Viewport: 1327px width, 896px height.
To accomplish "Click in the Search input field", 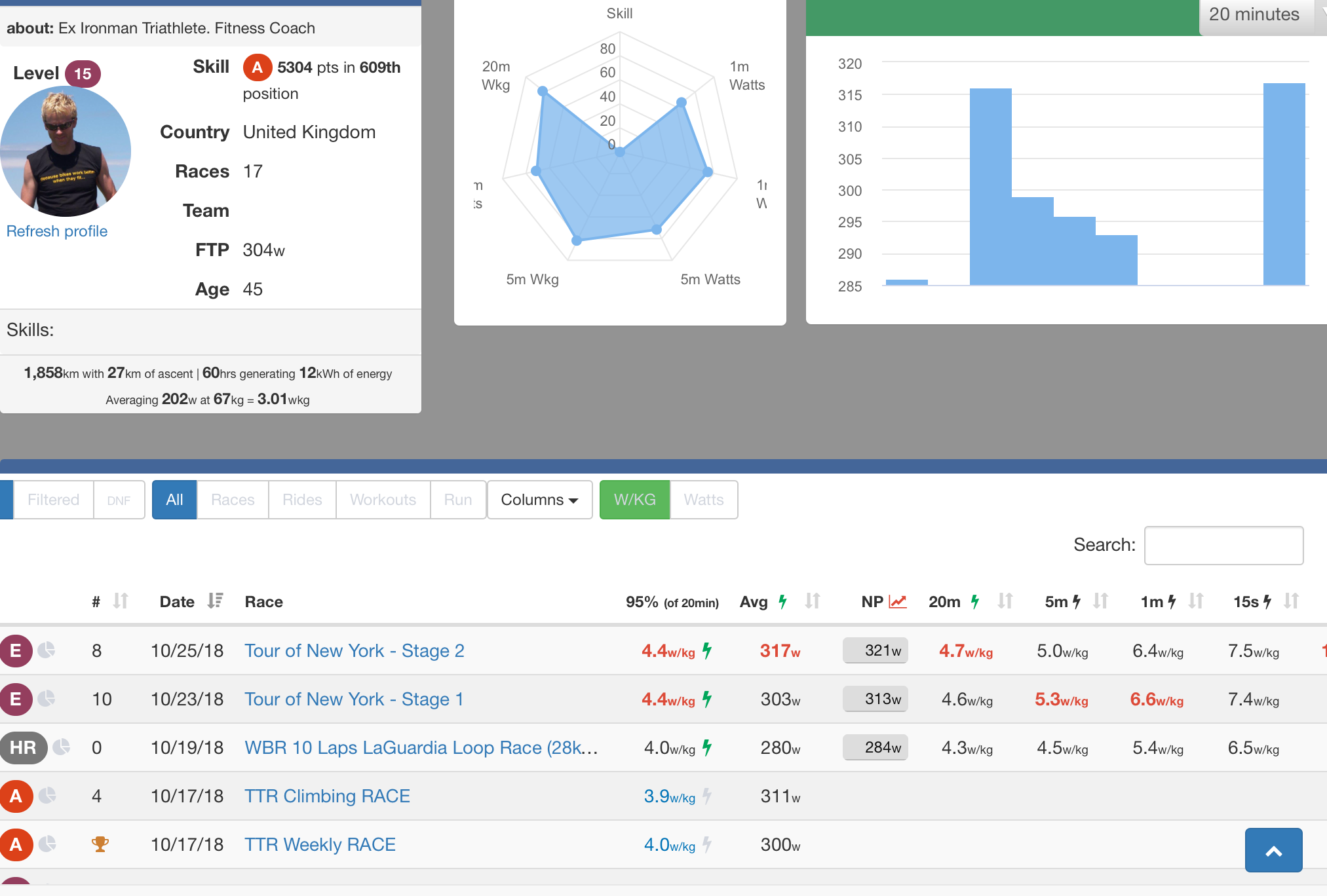I will (1223, 545).
